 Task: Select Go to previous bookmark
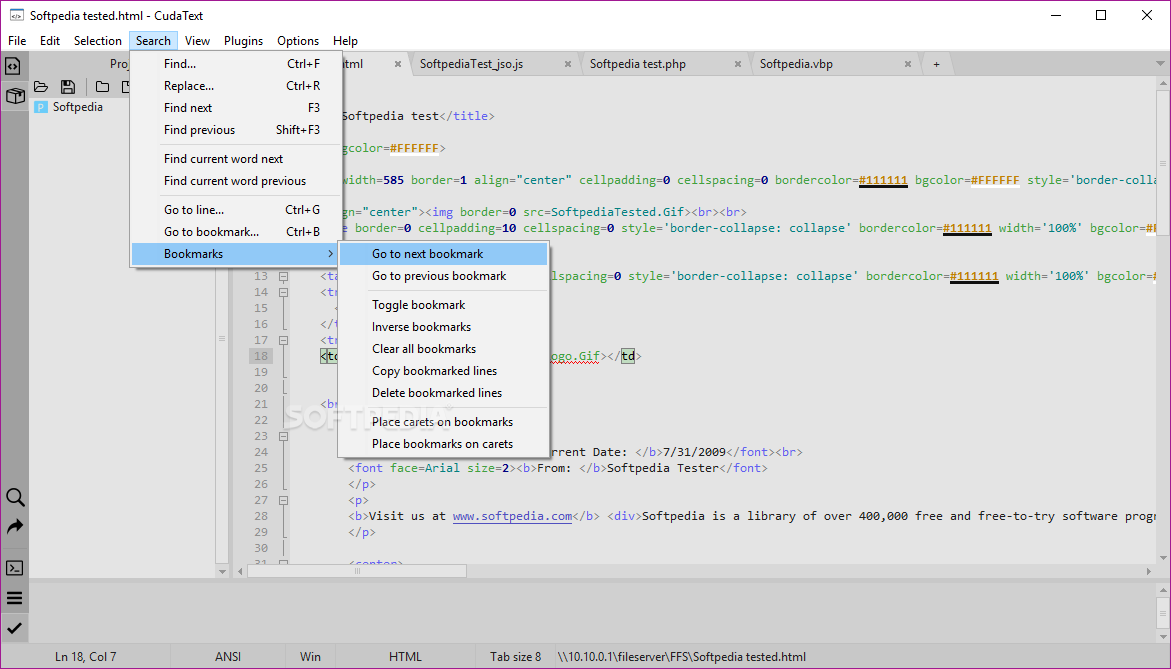tap(444, 276)
